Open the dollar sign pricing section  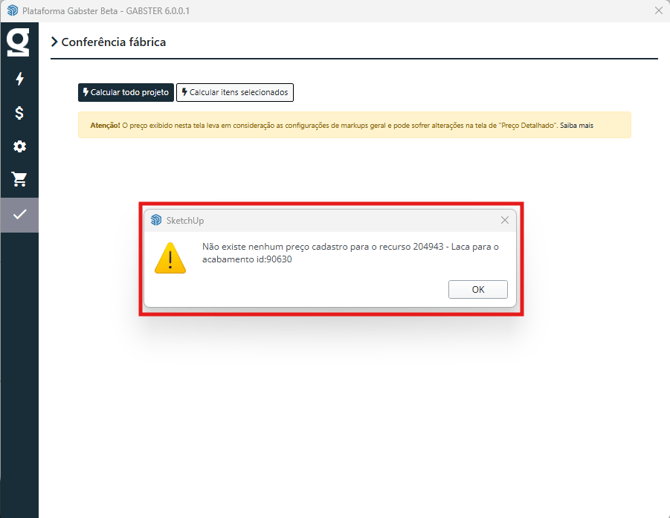pos(19,113)
